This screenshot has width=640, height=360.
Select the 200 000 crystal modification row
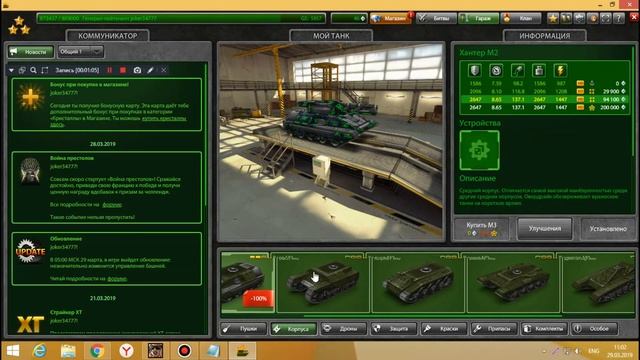pos(545,107)
